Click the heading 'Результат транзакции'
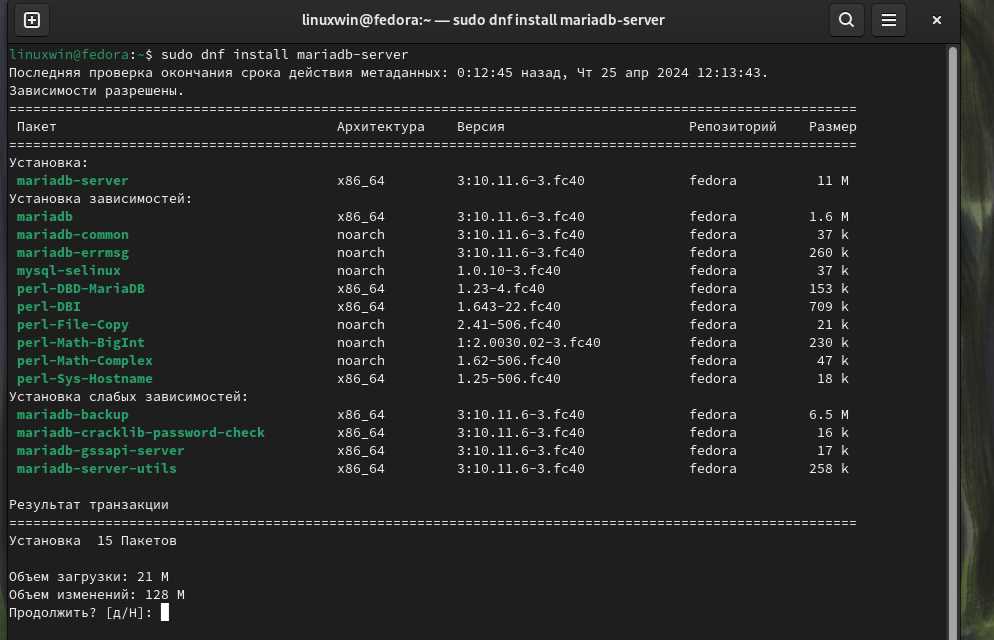The width and height of the screenshot is (994, 640). point(89,505)
